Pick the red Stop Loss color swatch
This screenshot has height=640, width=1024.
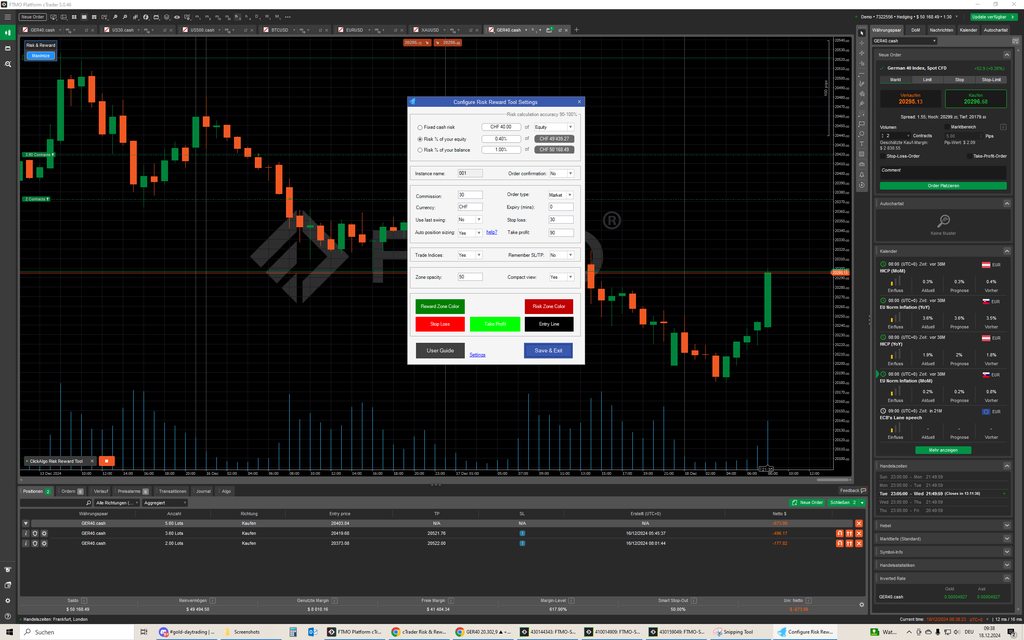pyautogui.click(x=440, y=324)
